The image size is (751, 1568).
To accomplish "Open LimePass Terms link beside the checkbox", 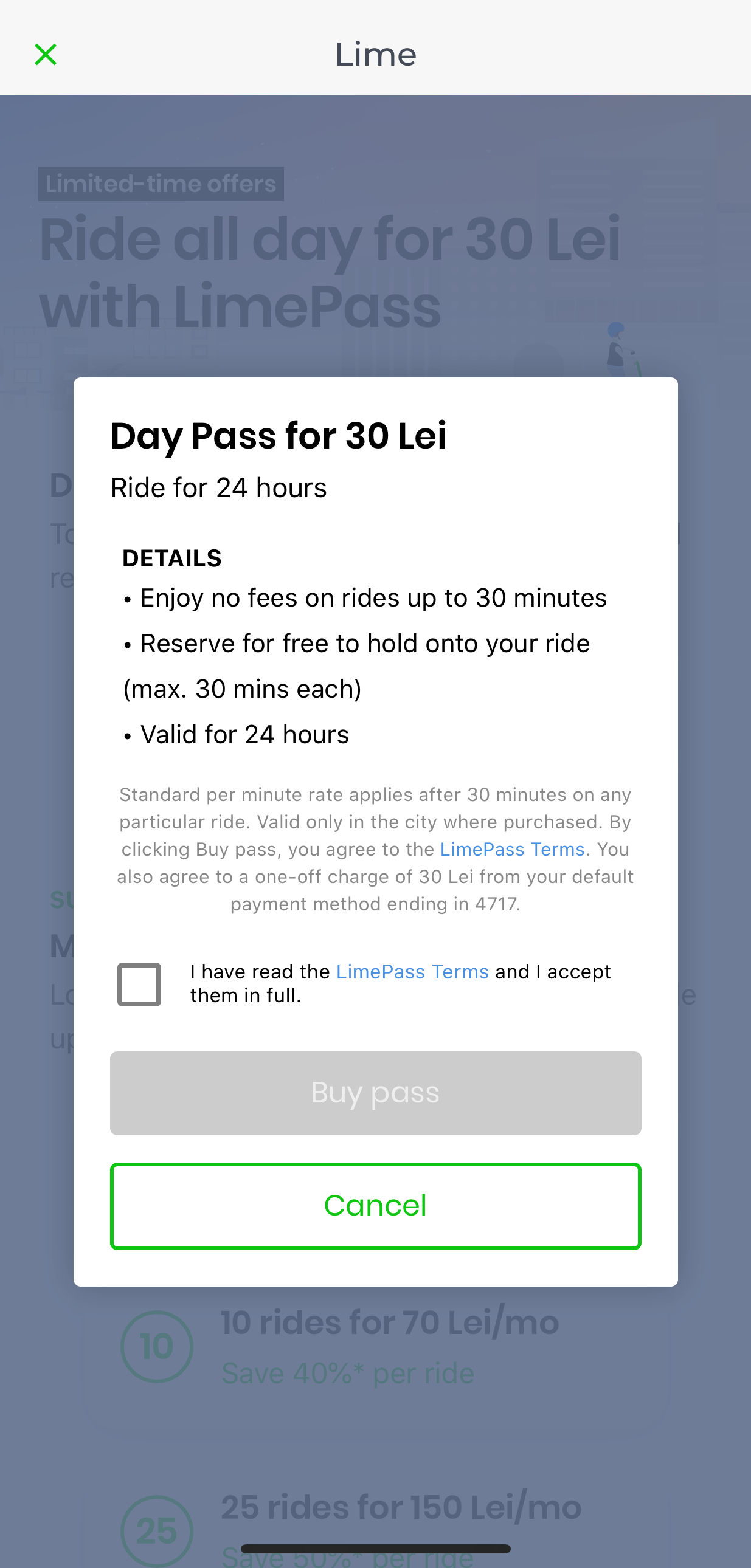I will pyautogui.click(x=412, y=971).
